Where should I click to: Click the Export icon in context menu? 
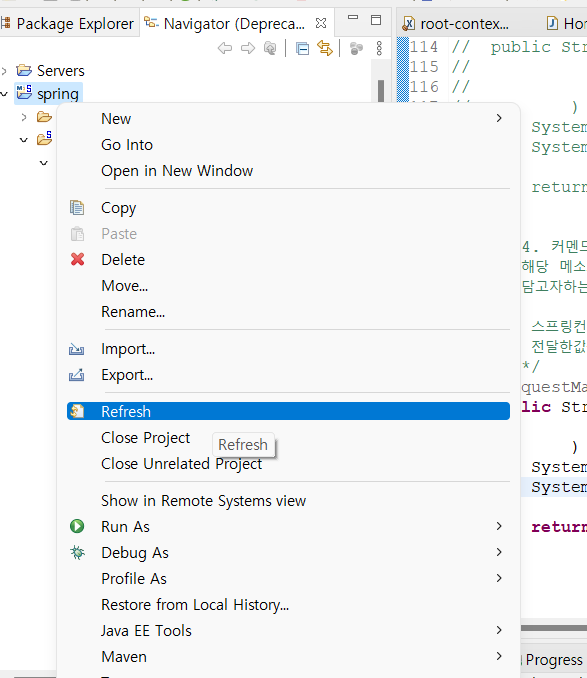click(x=77, y=375)
